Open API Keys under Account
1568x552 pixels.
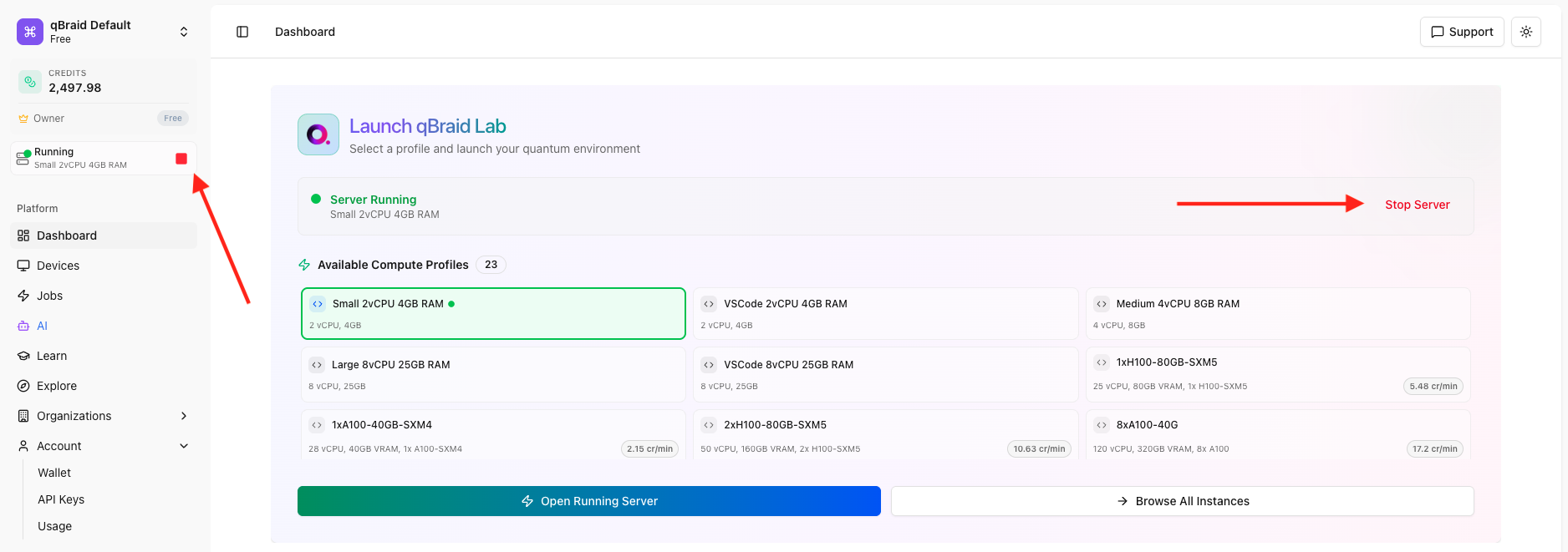[x=61, y=499]
